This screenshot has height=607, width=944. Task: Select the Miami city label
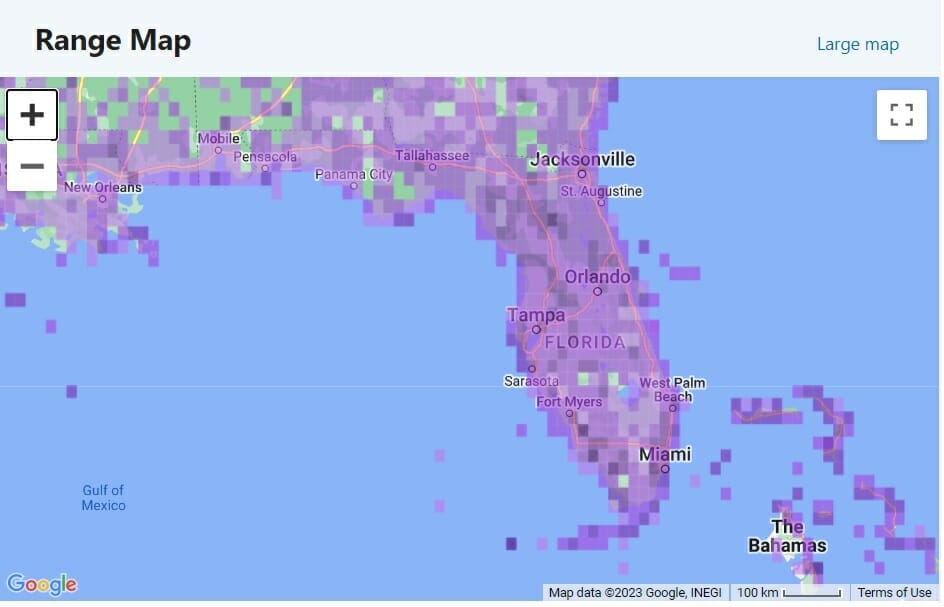tap(666, 456)
